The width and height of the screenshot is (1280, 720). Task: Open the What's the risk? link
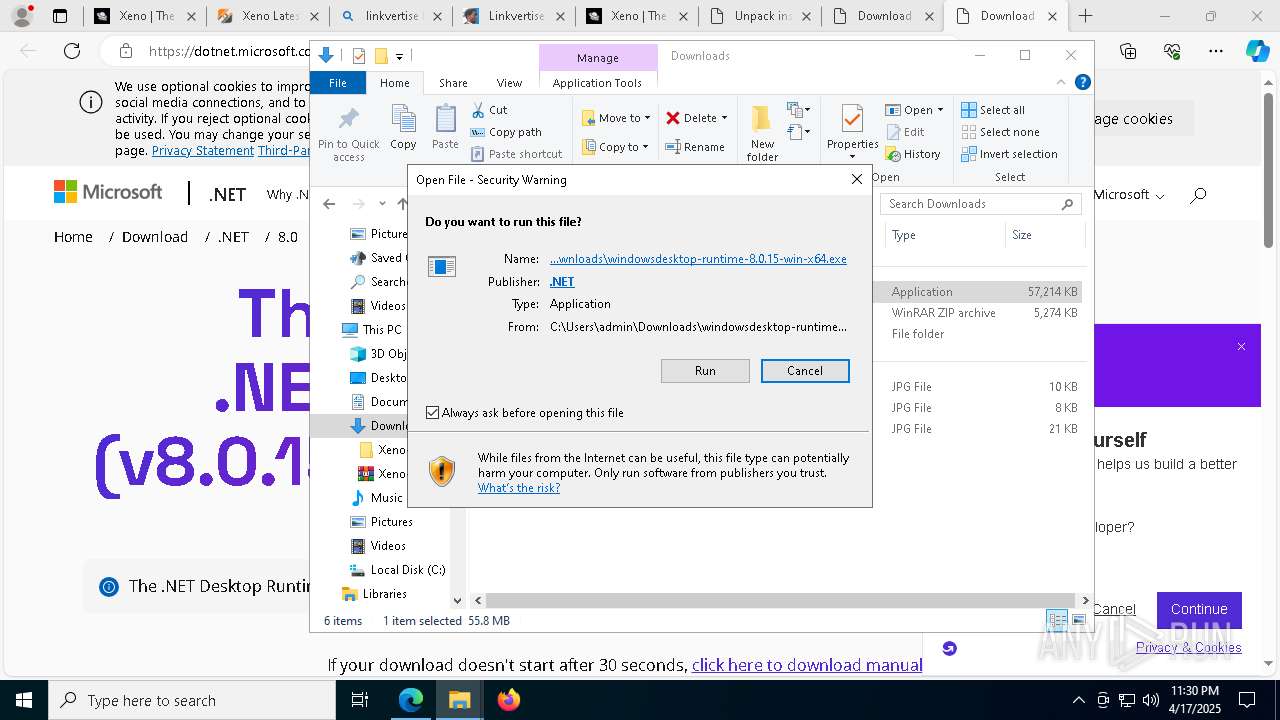(519, 488)
